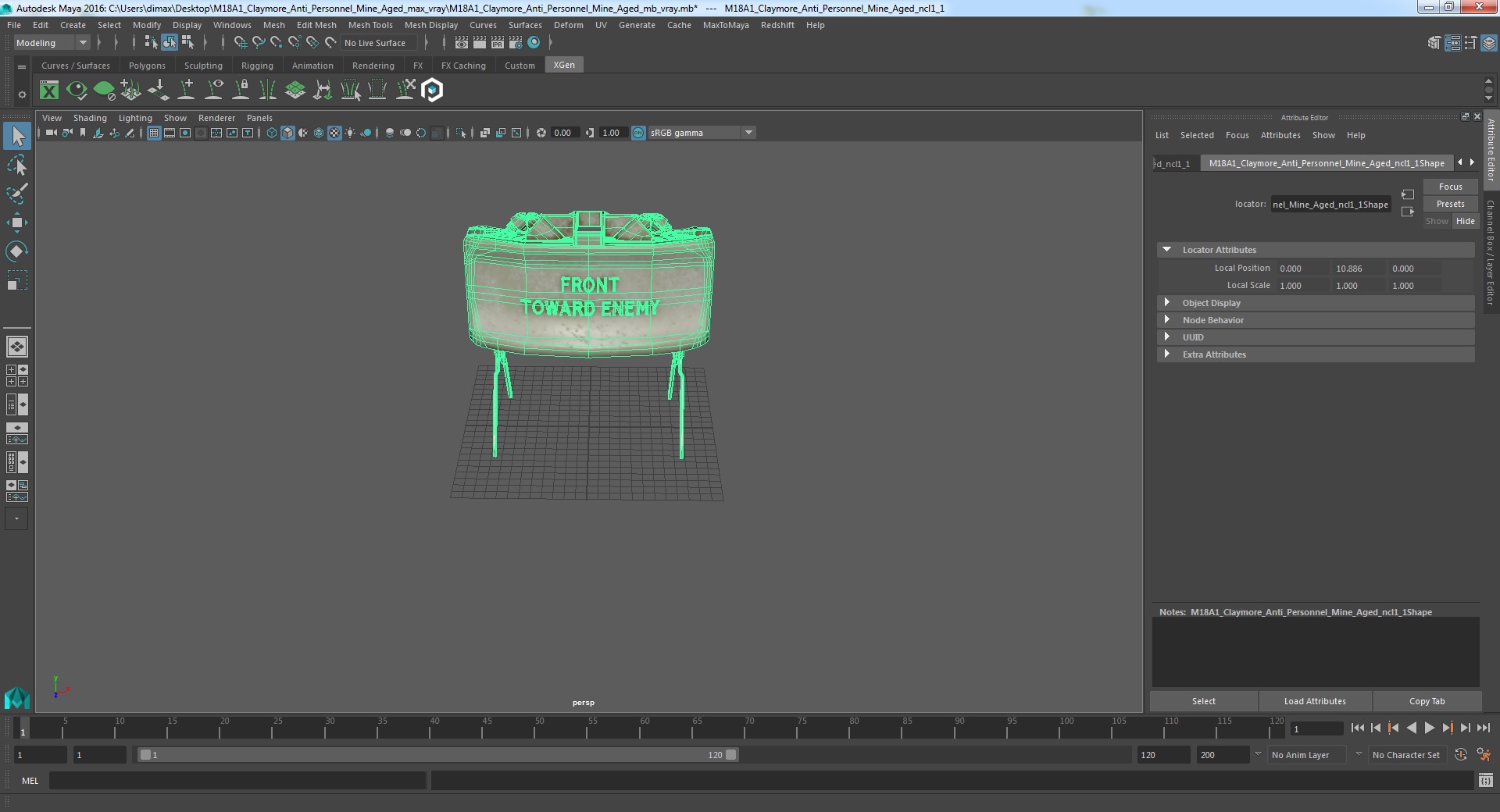1500x812 pixels.
Task: Click the Load Attributes button
Action: [1315, 701]
